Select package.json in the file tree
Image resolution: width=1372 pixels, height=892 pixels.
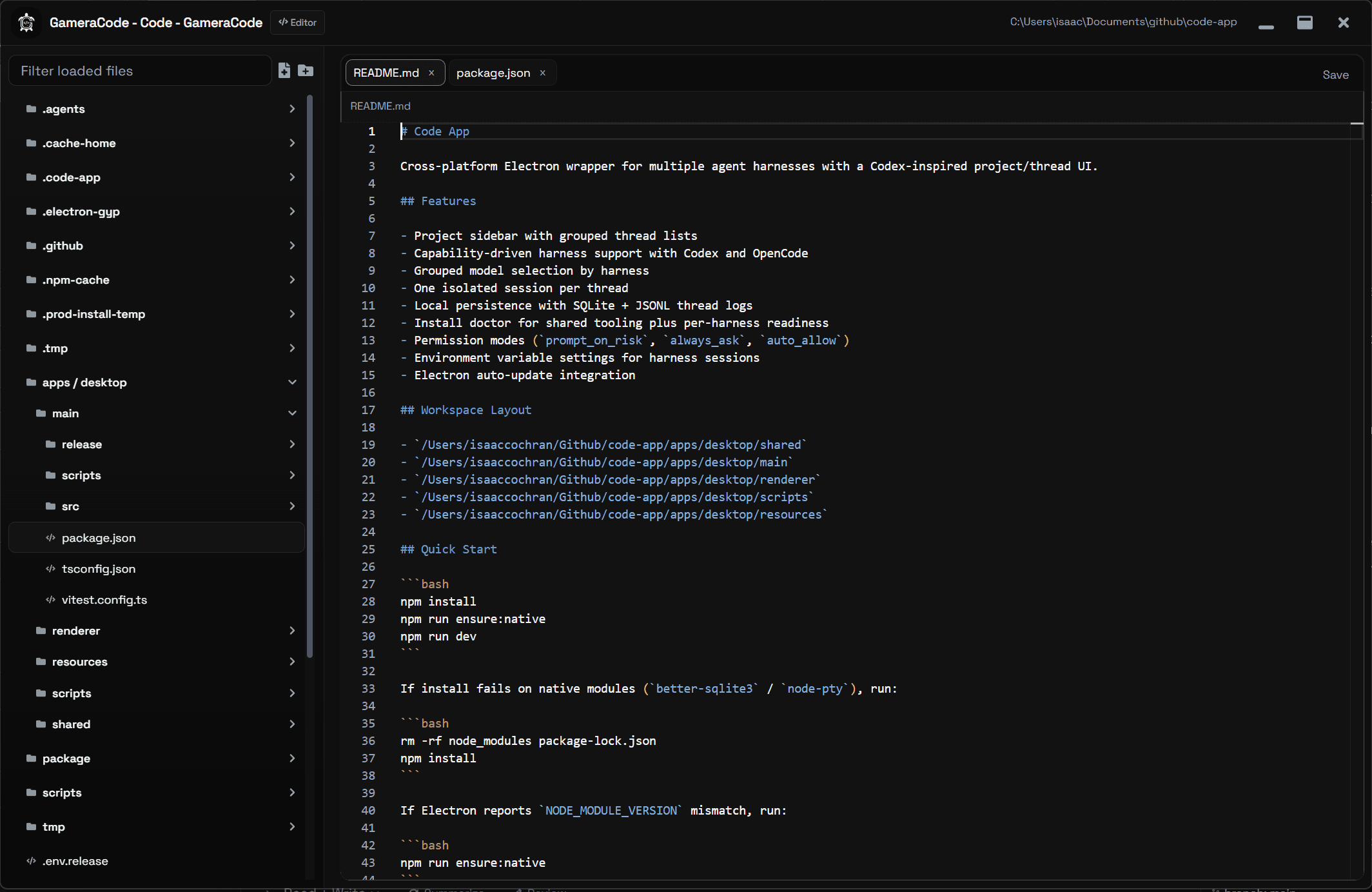click(x=157, y=537)
